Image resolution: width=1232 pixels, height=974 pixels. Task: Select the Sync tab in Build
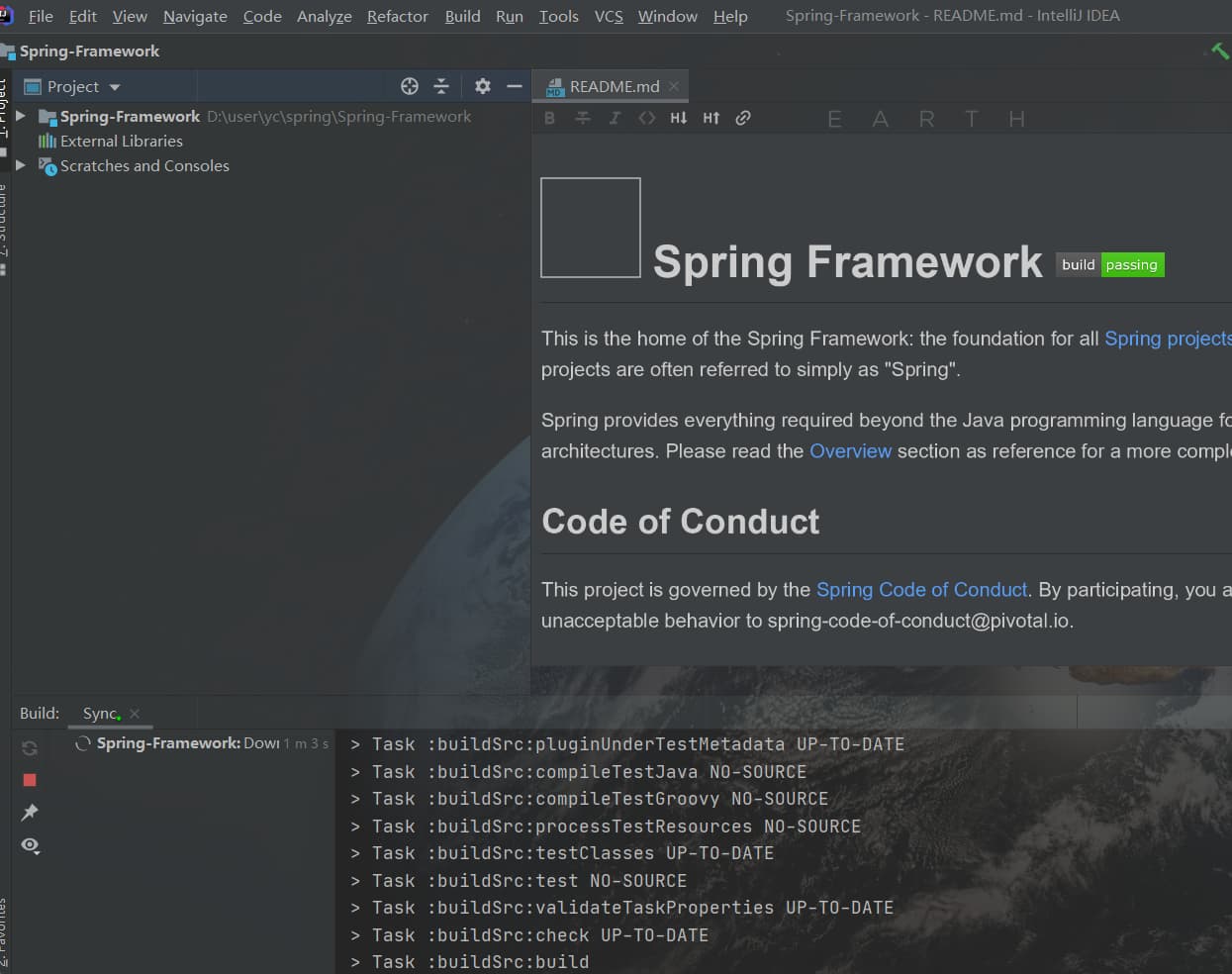coord(100,714)
